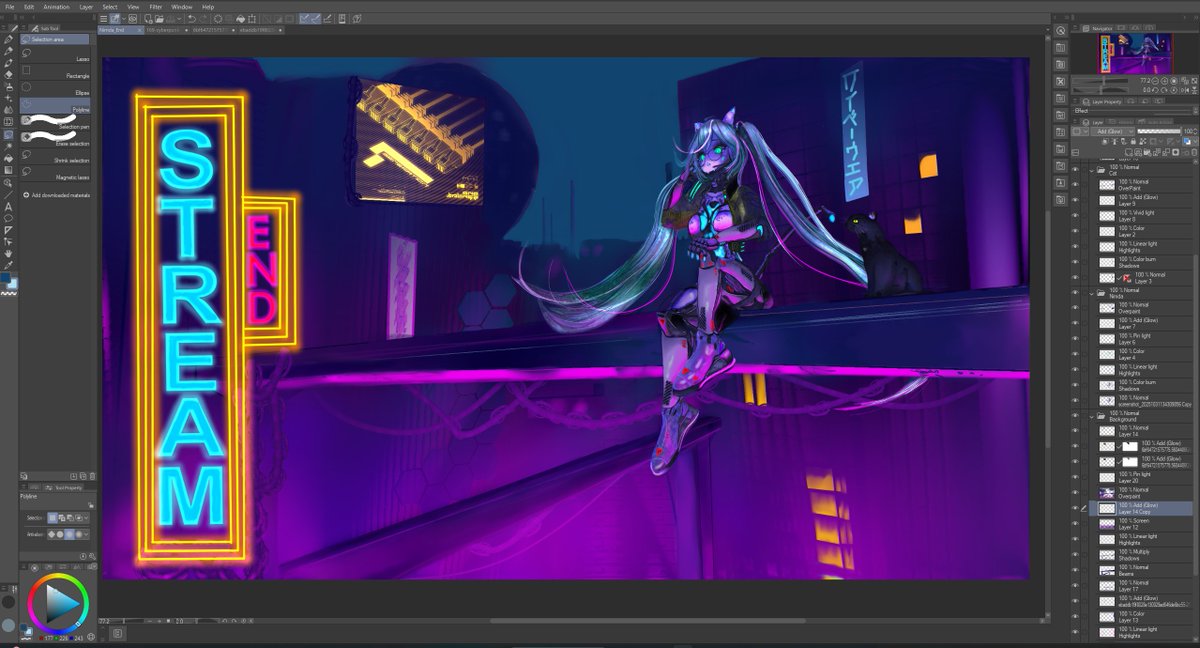Open the Window menu
The width and height of the screenshot is (1200, 648).
pos(182,6)
